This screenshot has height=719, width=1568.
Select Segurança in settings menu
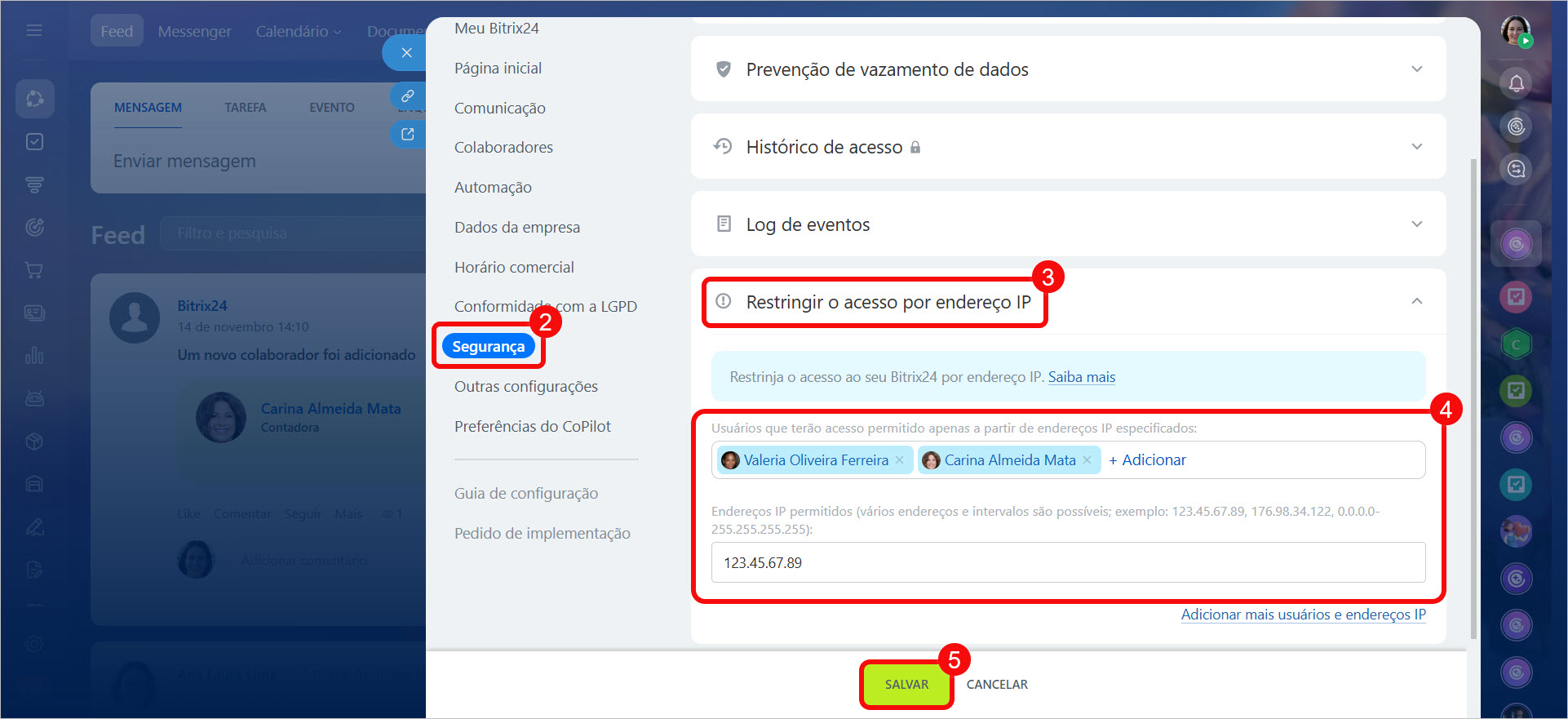[488, 347]
